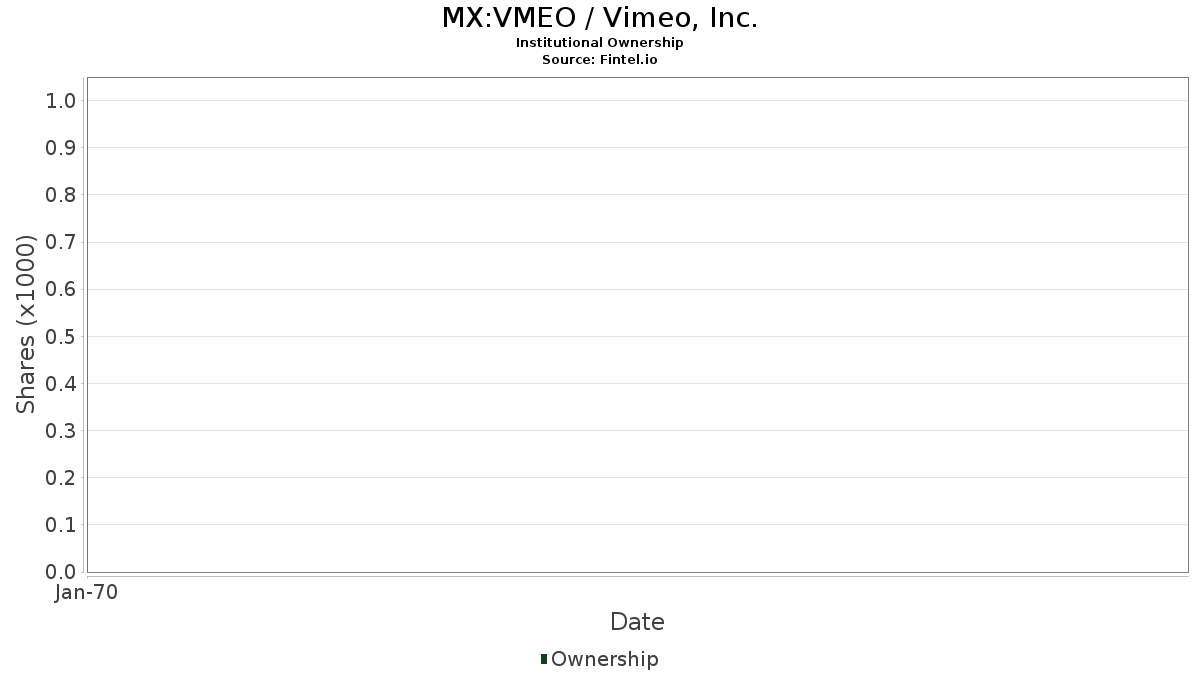The width and height of the screenshot is (1200, 675).
Task: Toggle the Ownership series legend label
Action: (x=604, y=659)
